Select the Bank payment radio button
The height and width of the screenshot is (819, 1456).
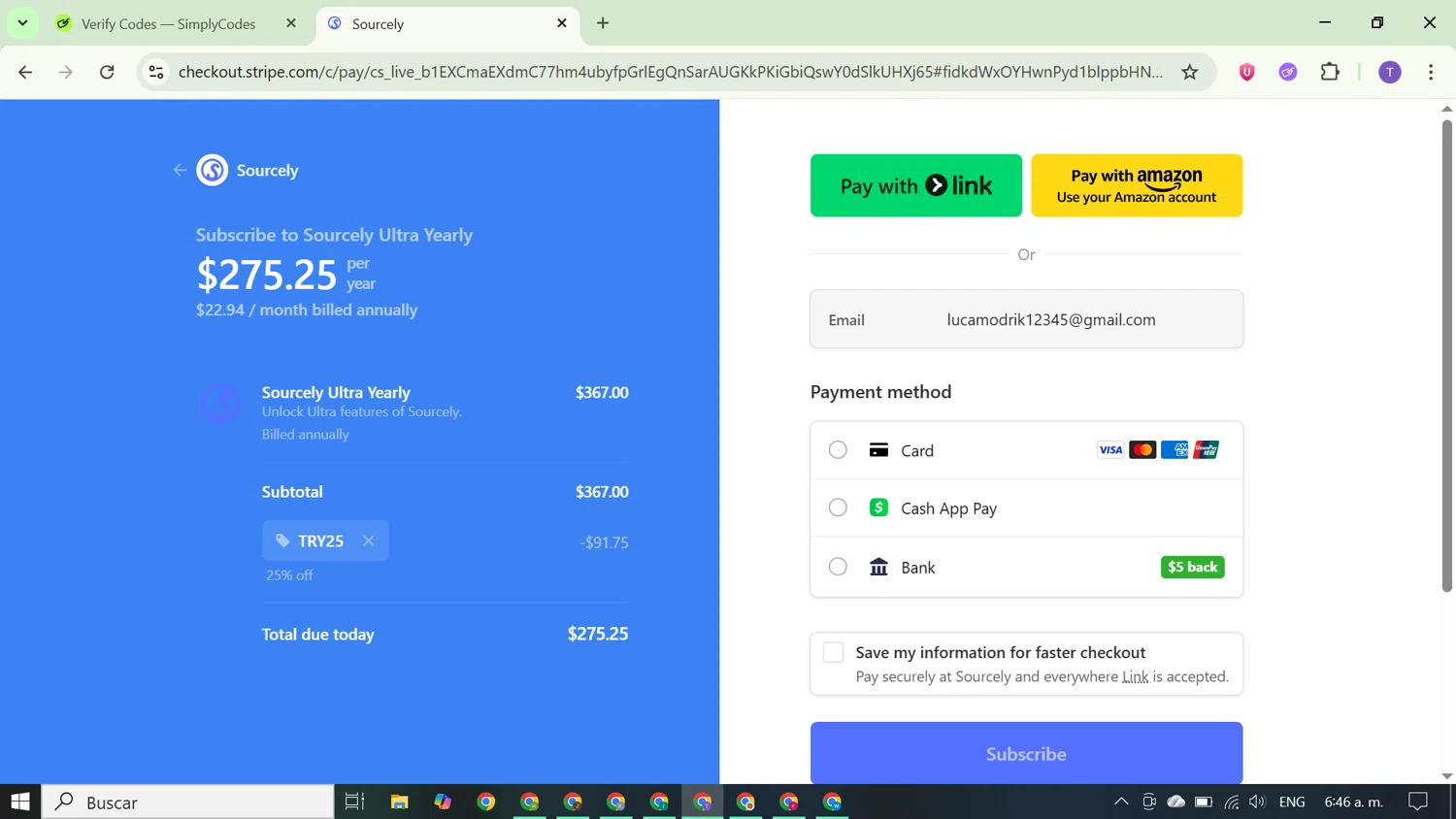pyautogui.click(x=838, y=567)
